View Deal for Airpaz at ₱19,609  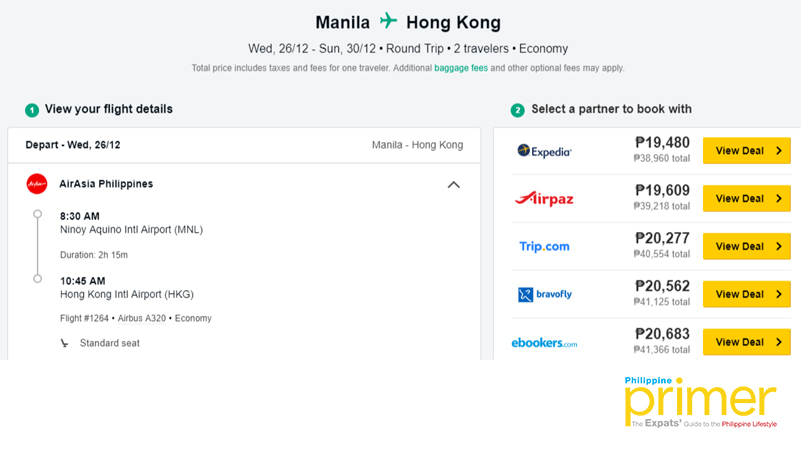pyautogui.click(x=746, y=198)
